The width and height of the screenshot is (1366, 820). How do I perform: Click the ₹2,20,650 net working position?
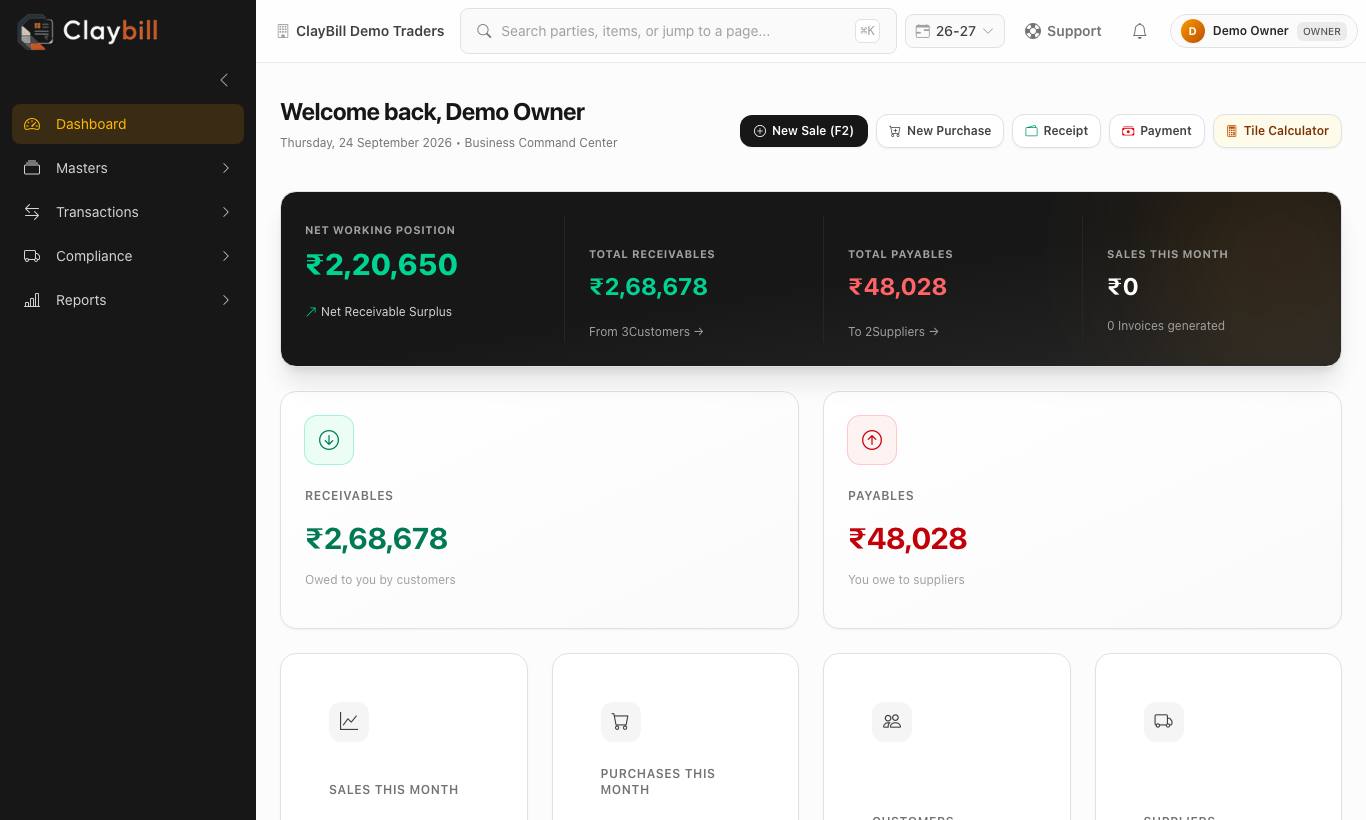(x=381, y=265)
